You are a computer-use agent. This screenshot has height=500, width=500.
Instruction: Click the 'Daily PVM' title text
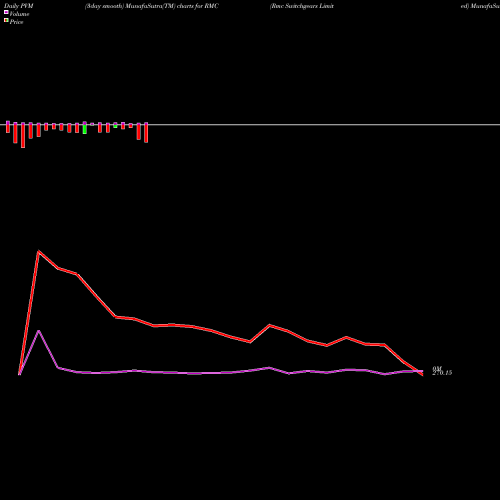pyautogui.click(x=19, y=6)
